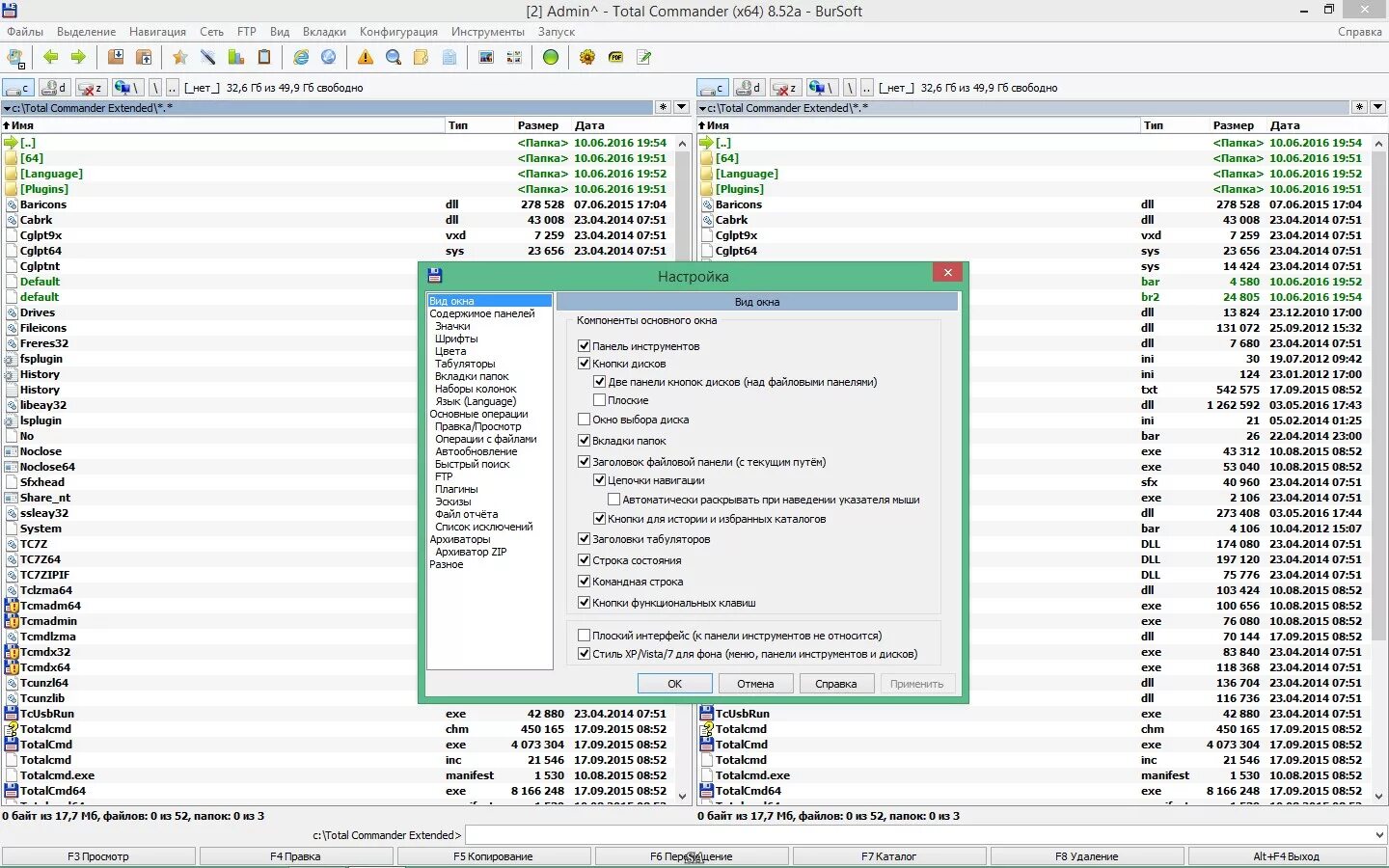
Task: Open the Навигация menu
Action: point(158,32)
